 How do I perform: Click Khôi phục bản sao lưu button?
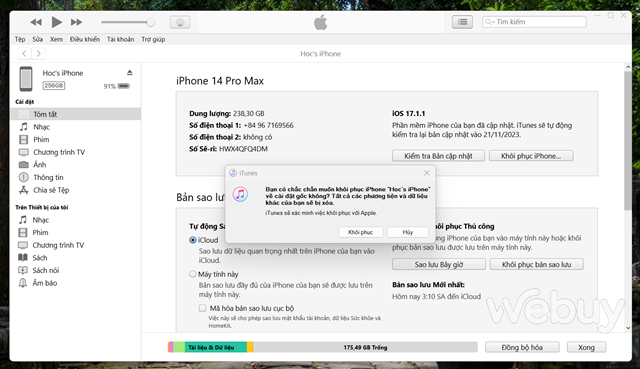coord(536,265)
